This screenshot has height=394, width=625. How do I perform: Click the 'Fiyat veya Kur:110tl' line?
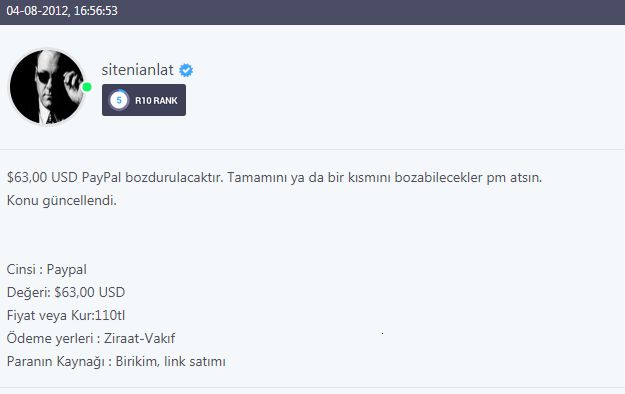click(66, 315)
